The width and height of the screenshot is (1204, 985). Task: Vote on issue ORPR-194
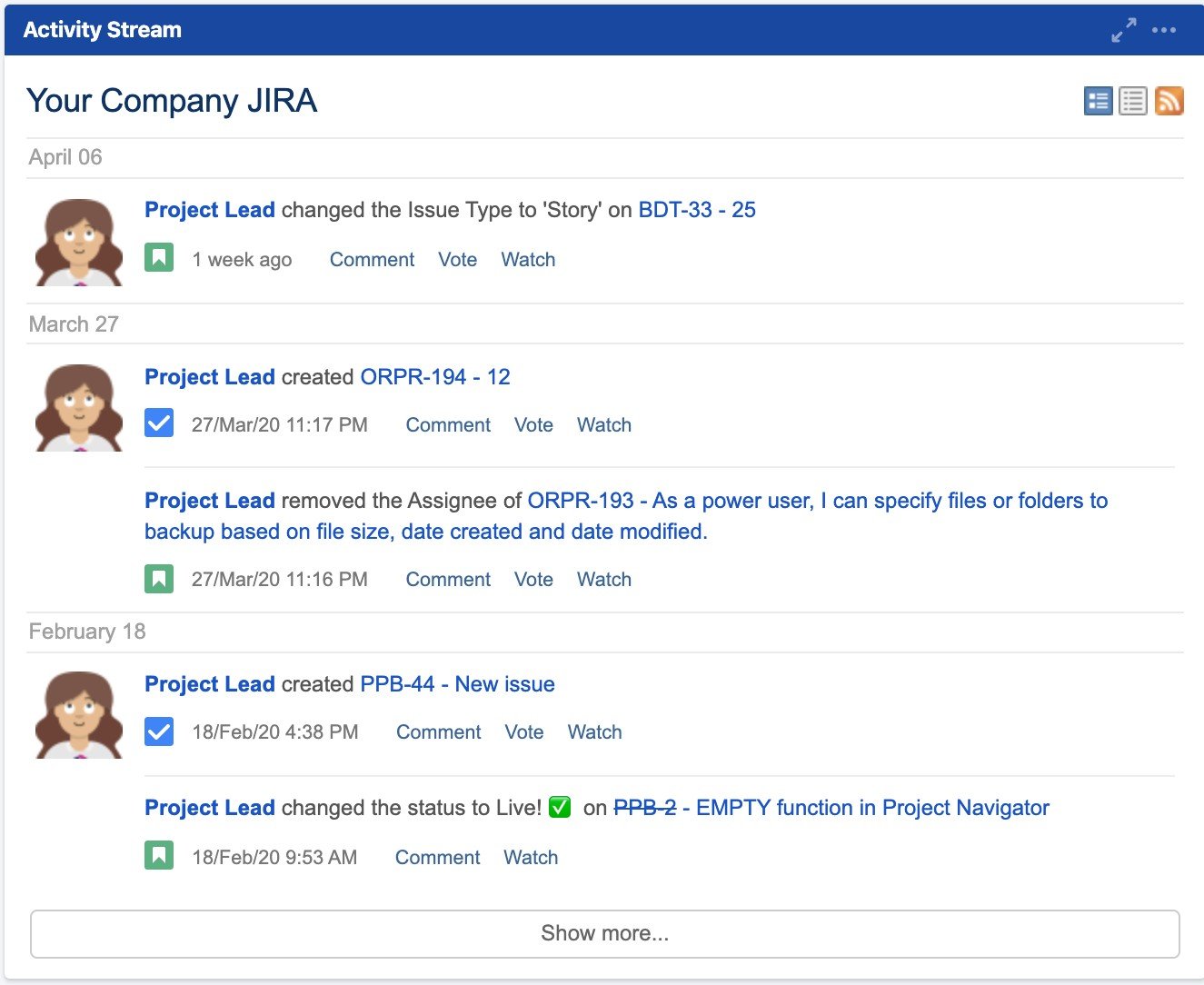(x=533, y=424)
